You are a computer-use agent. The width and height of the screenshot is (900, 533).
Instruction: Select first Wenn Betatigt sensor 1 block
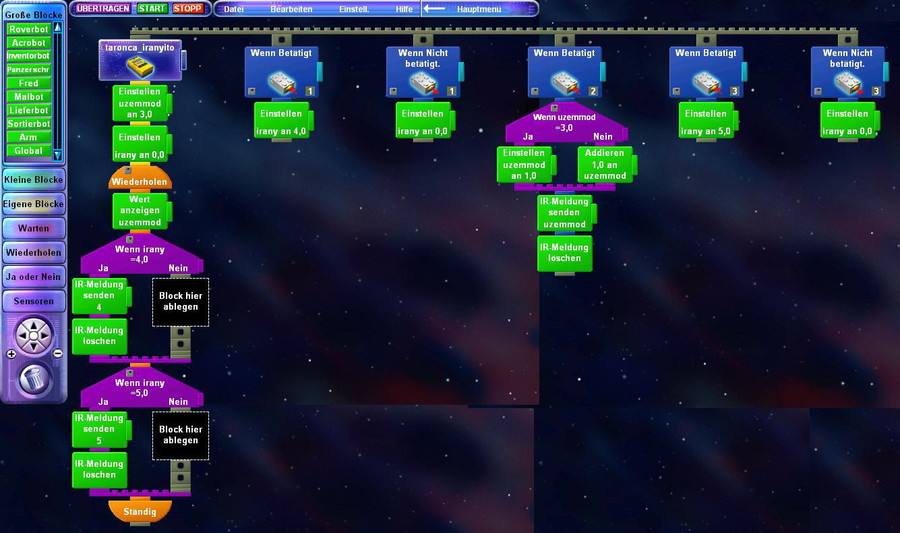[x=281, y=72]
